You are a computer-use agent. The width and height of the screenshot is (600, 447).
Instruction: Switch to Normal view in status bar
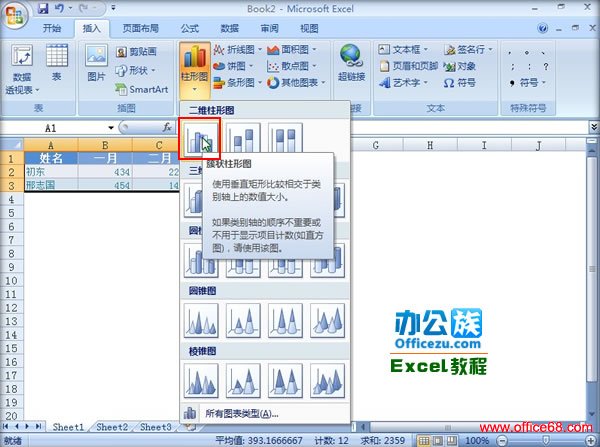pyautogui.click(x=423, y=440)
